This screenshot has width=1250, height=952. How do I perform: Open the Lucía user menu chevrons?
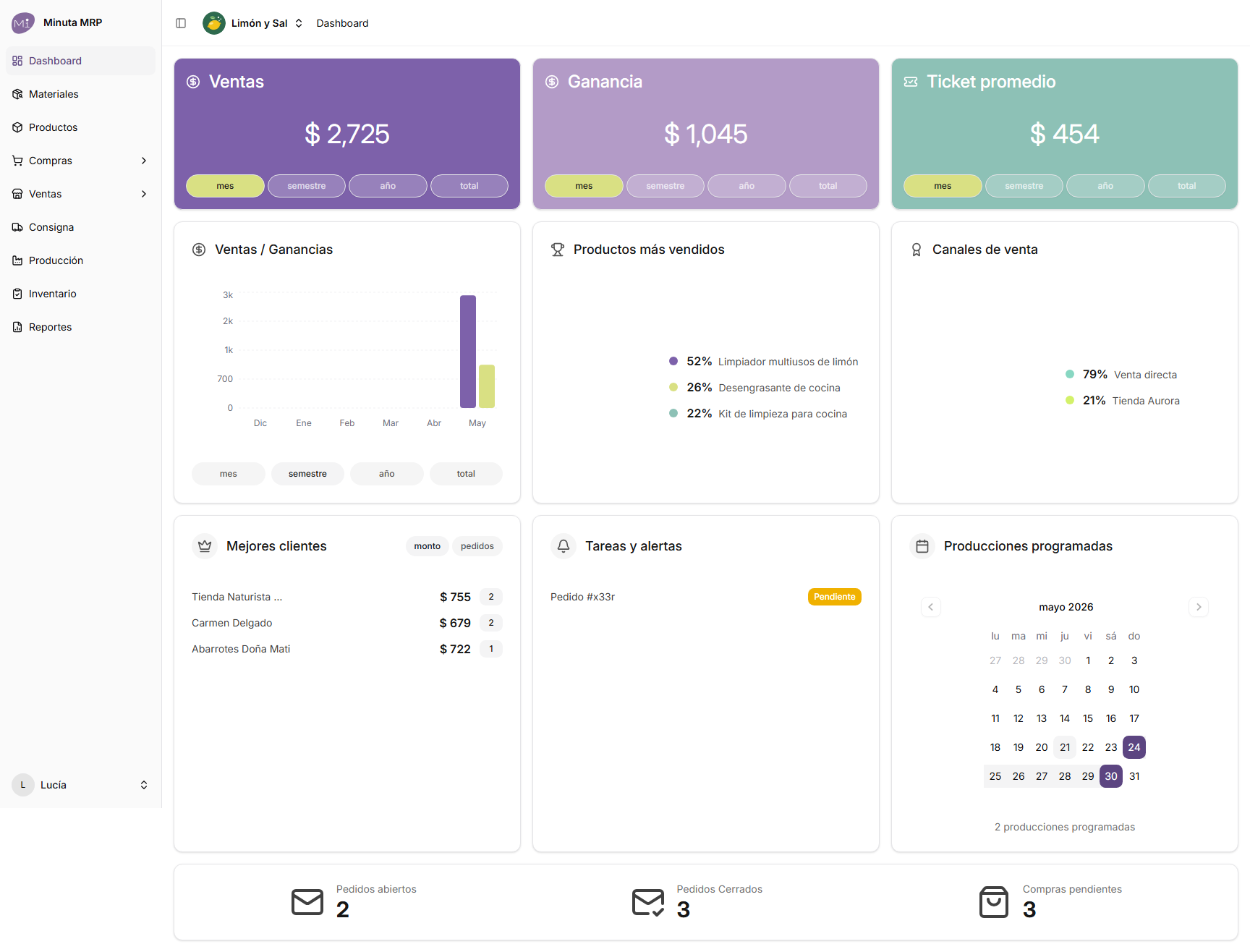(144, 785)
